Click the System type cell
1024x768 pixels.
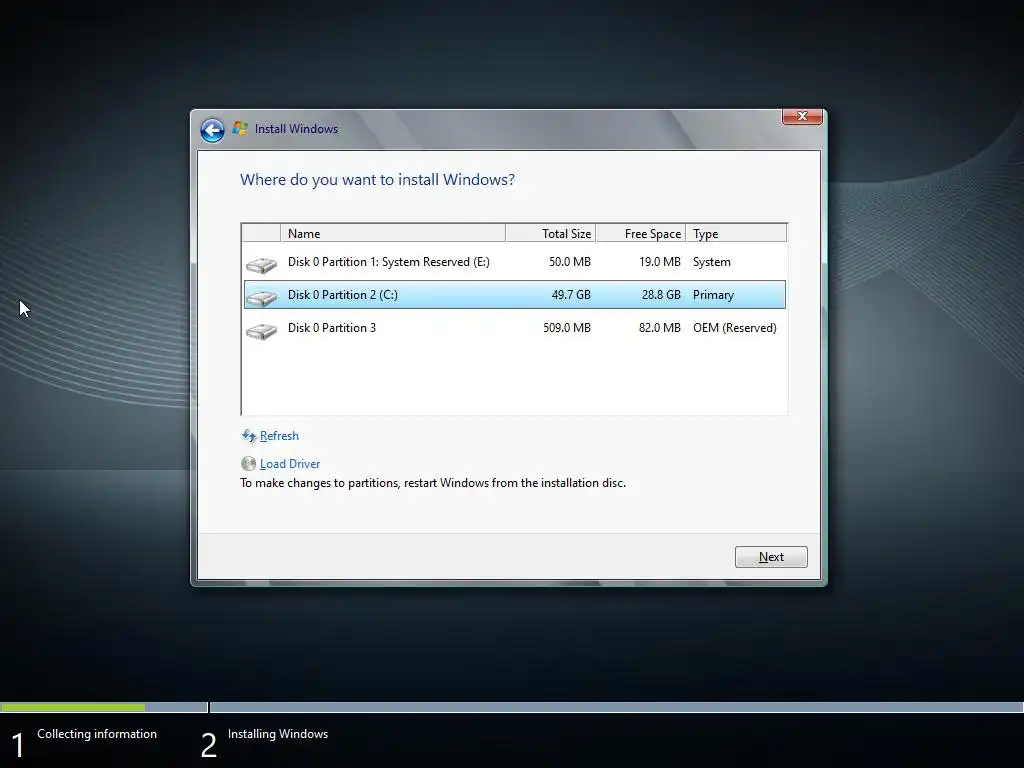[712, 262]
